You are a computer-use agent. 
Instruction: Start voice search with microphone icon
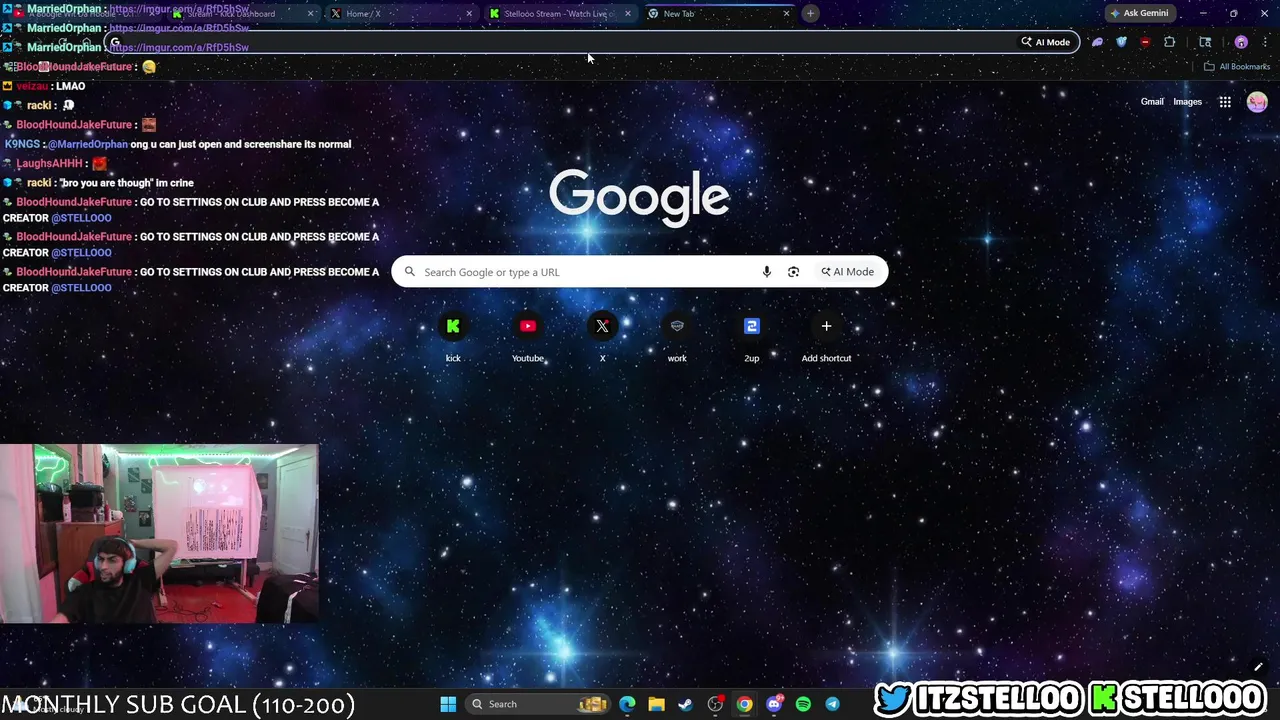[767, 272]
